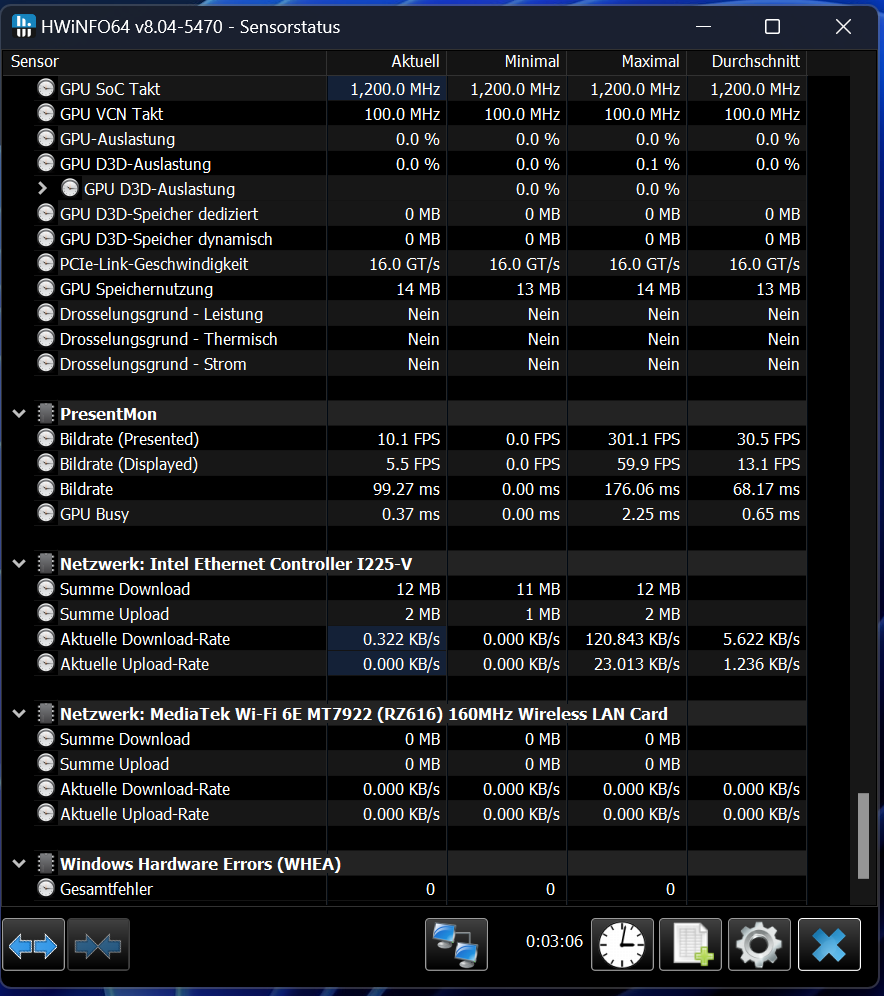The image size is (884, 996).
Task: Click the collapse-view inward arrows button
Action: click(x=98, y=944)
